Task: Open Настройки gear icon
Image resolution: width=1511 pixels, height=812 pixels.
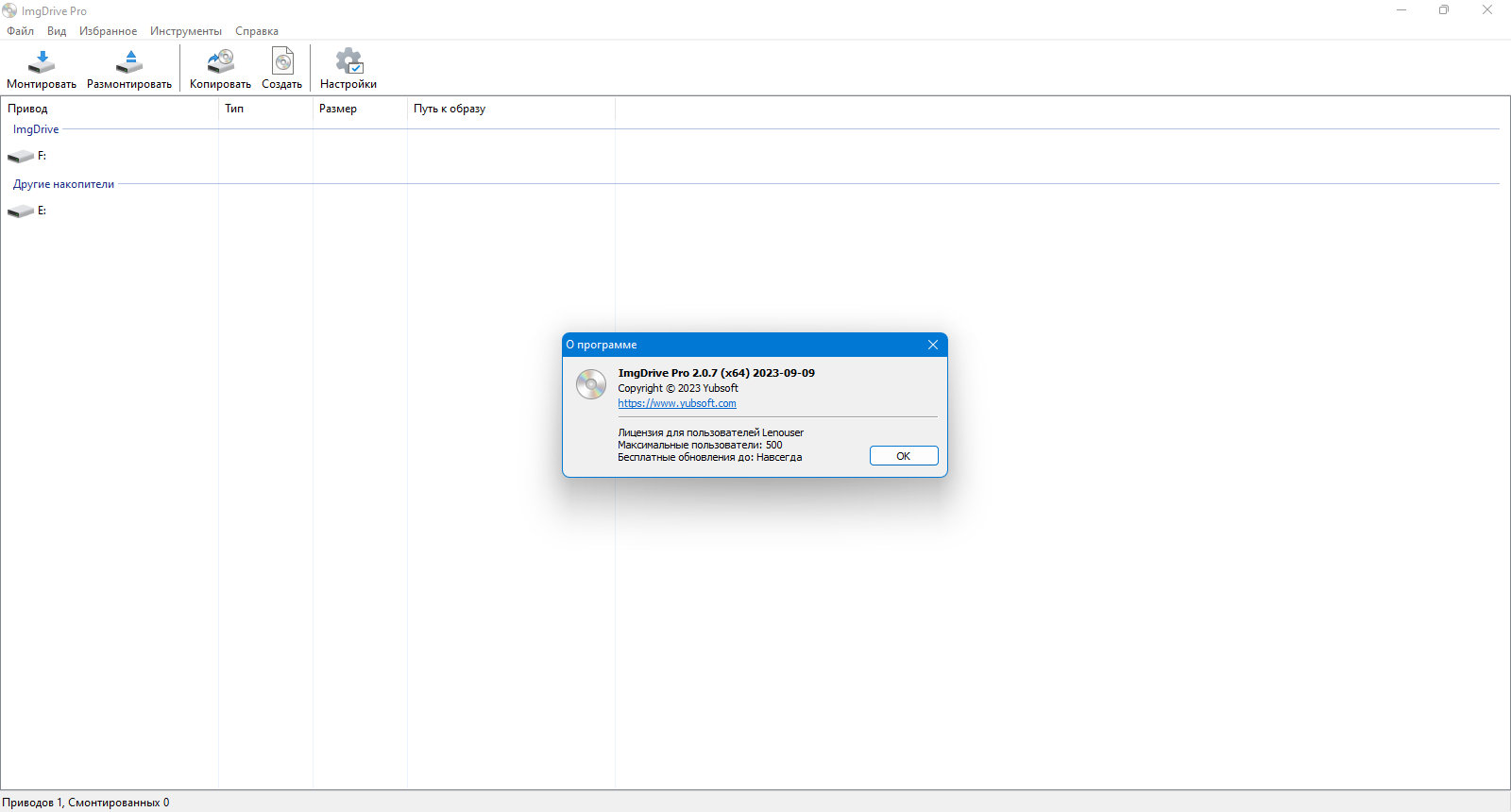Action: point(348,61)
